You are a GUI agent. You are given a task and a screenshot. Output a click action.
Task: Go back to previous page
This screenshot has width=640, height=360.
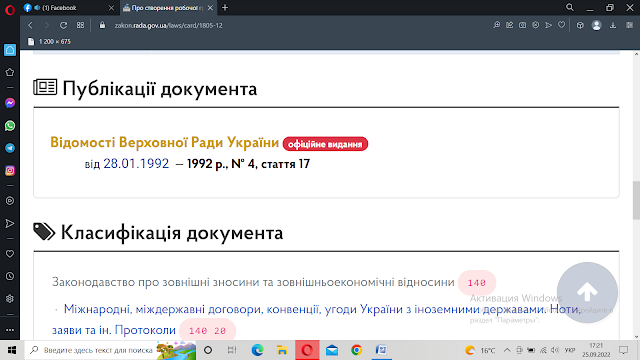[x=31, y=25]
